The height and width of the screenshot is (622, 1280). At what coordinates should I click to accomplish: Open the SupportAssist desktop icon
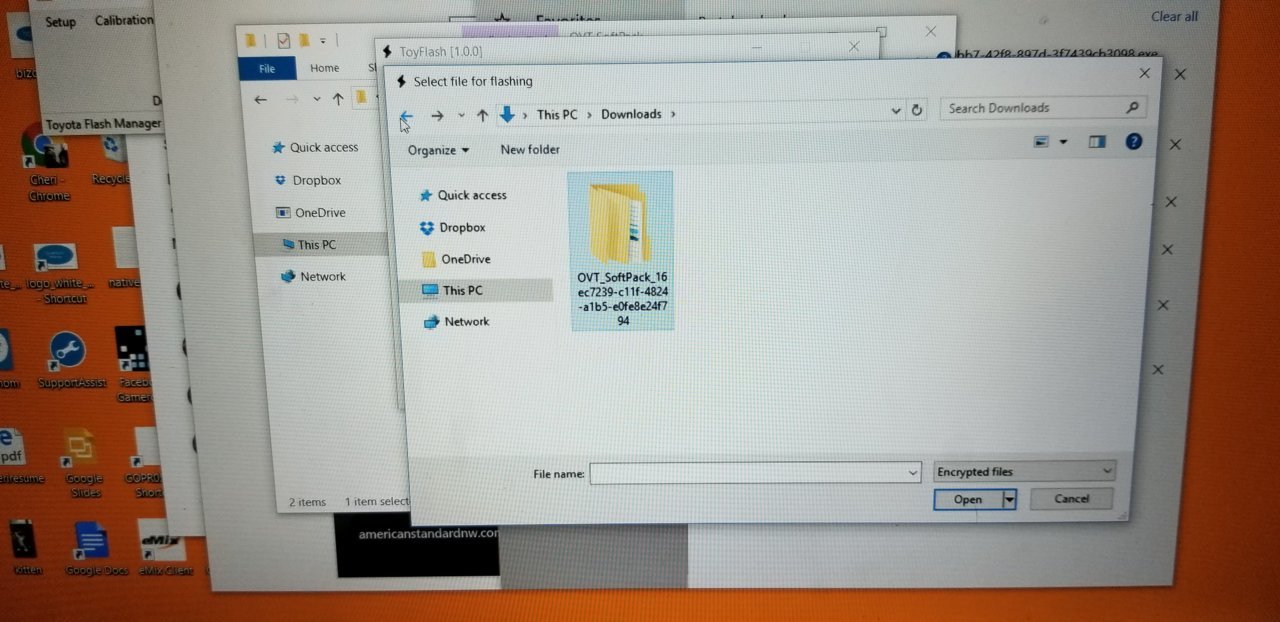pyautogui.click(x=71, y=360)
